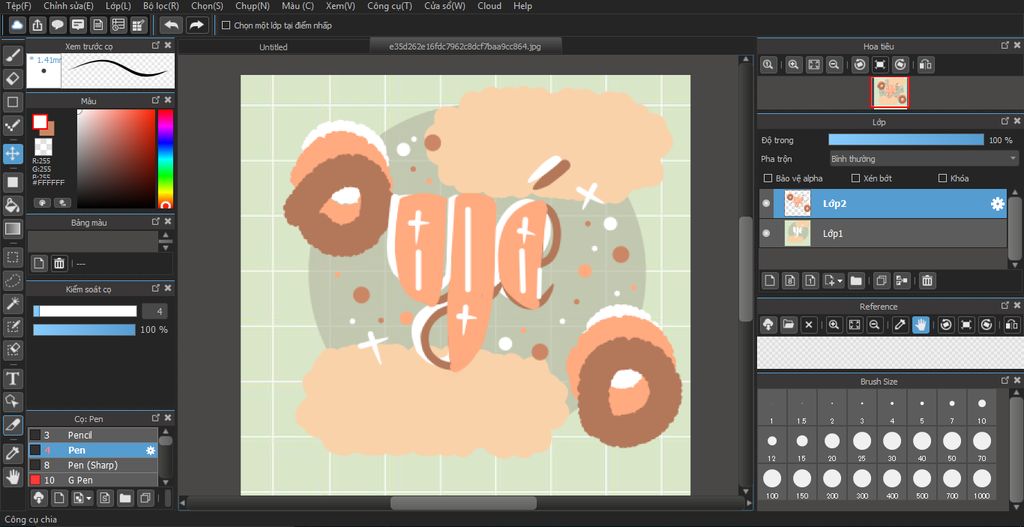The width and height of the screenshot is (1024, 527).
Task: Select the Gradient tool
Action: (13, 229)
